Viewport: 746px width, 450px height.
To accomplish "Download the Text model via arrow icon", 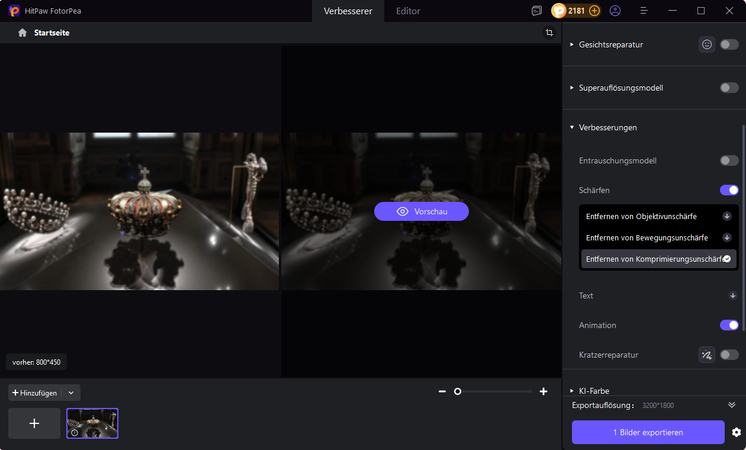I will click(x=729, y=295).
